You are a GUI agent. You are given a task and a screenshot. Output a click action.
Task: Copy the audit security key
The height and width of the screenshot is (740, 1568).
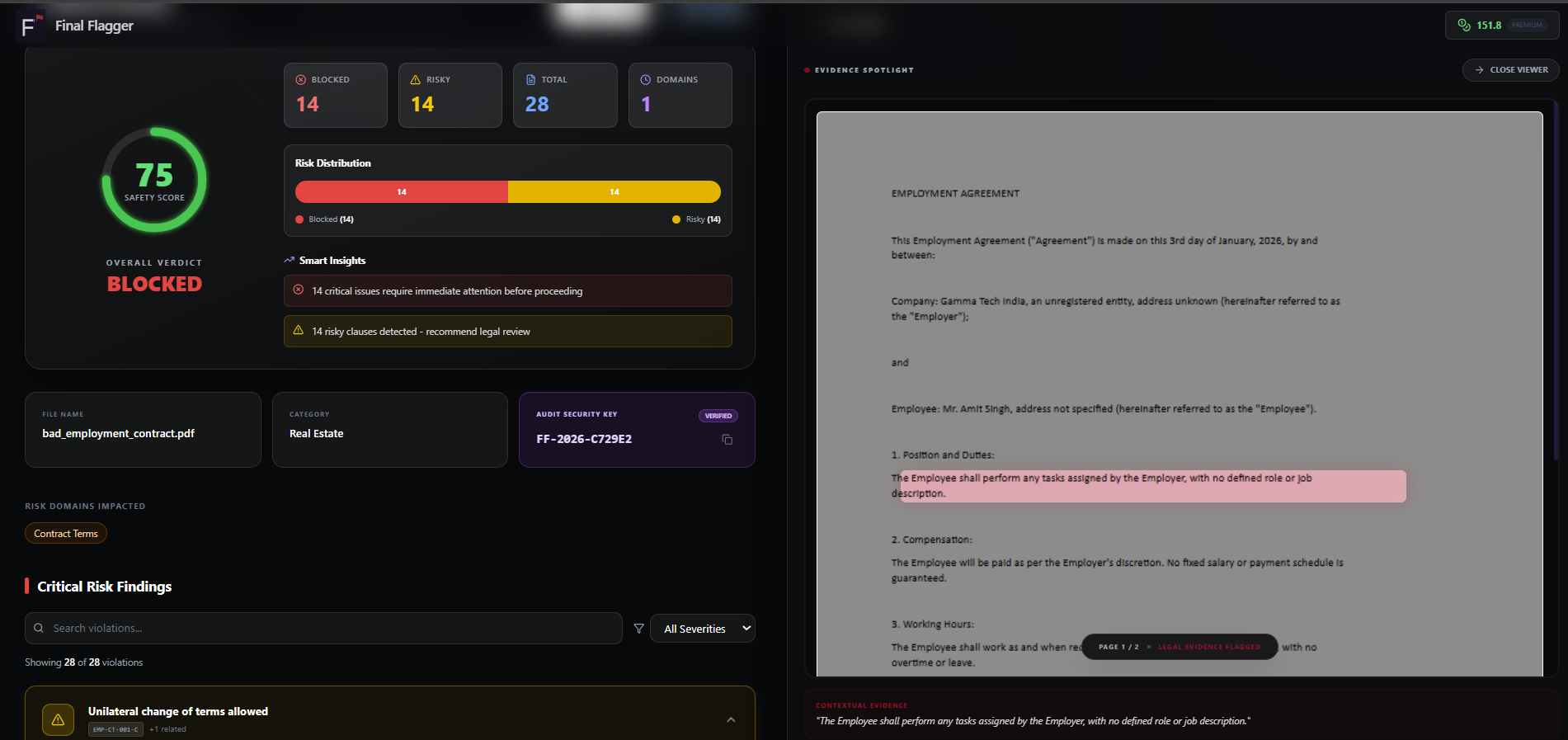(727, 440)
